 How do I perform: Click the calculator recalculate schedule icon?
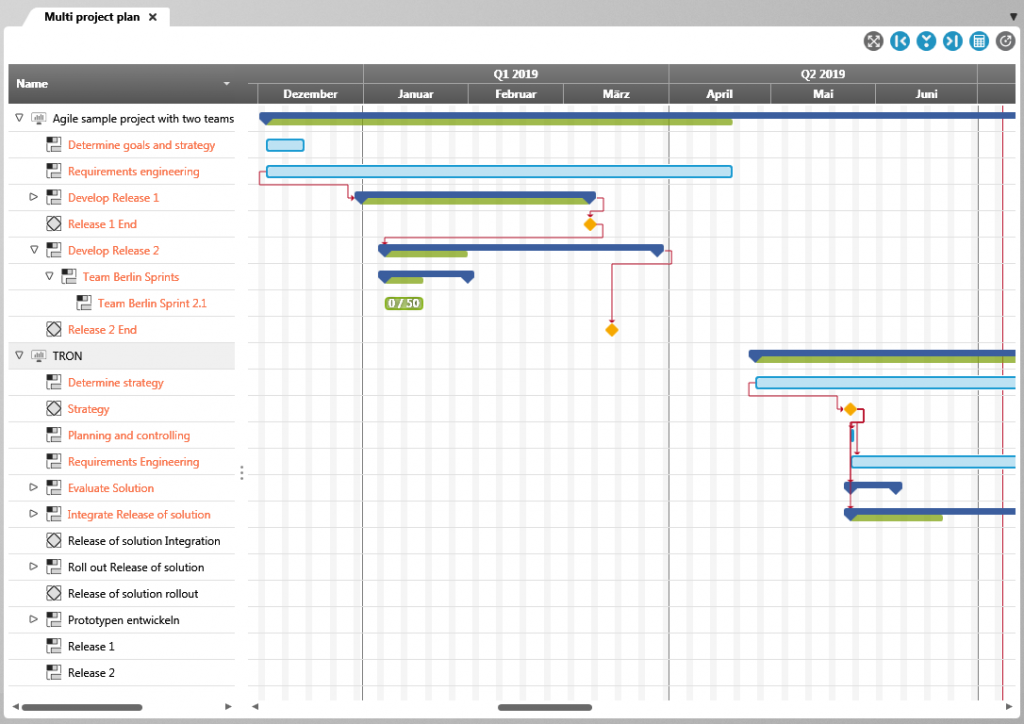pos(978,41)
